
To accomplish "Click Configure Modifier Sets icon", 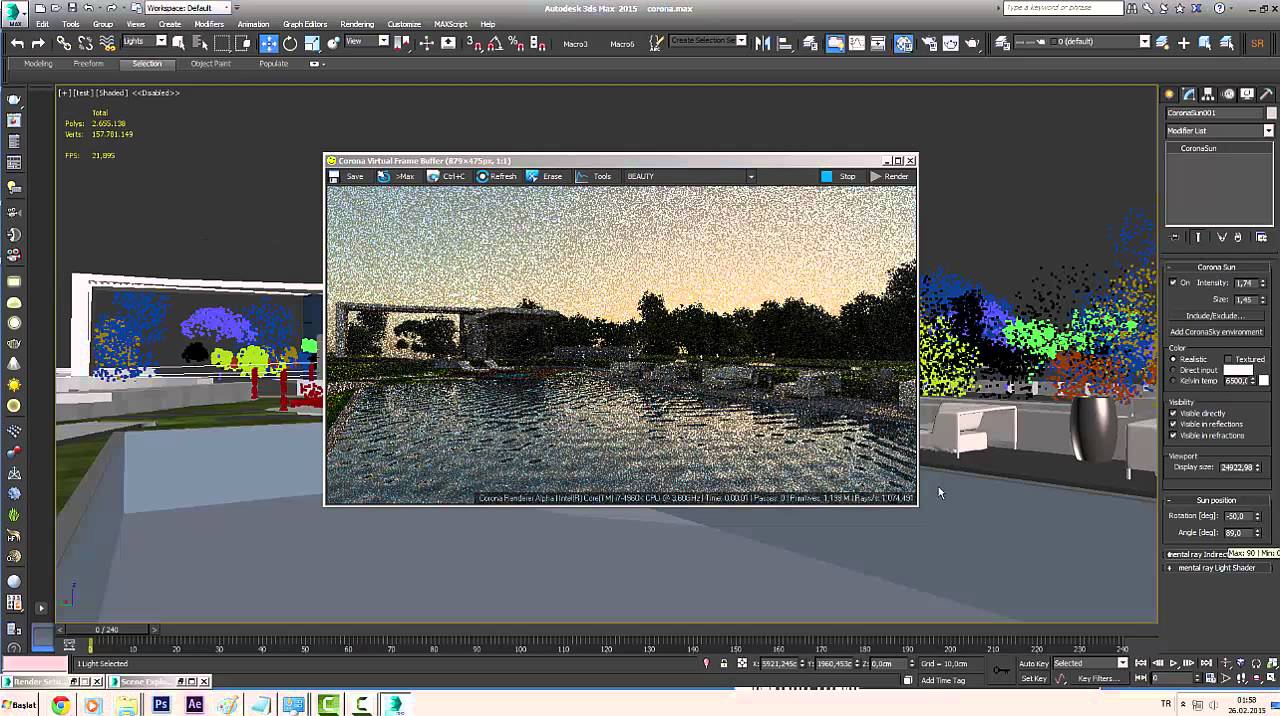I will pos(1261,237).
